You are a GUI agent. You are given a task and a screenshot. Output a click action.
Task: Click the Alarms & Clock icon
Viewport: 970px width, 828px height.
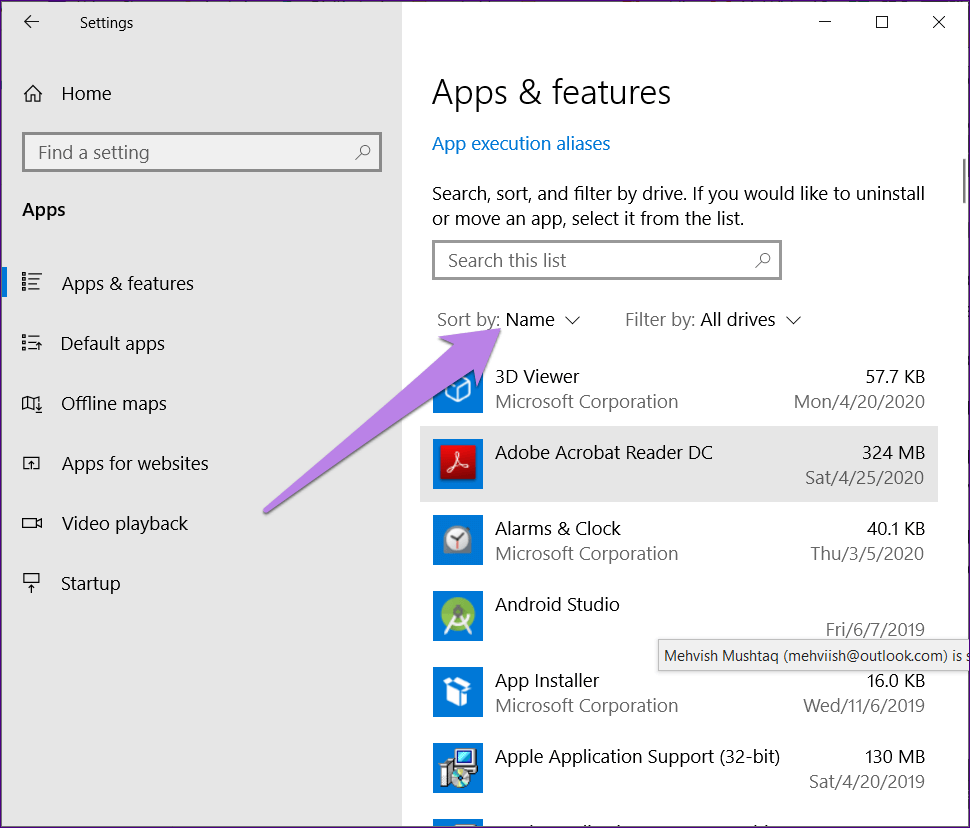458,540
